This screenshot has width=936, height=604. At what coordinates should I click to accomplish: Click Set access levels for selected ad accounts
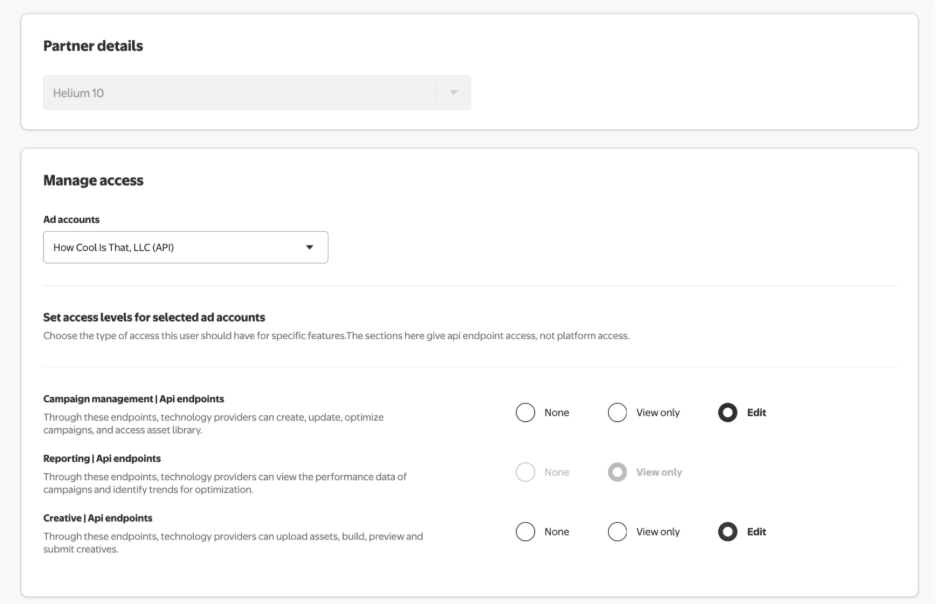click(x=154, y=317)
